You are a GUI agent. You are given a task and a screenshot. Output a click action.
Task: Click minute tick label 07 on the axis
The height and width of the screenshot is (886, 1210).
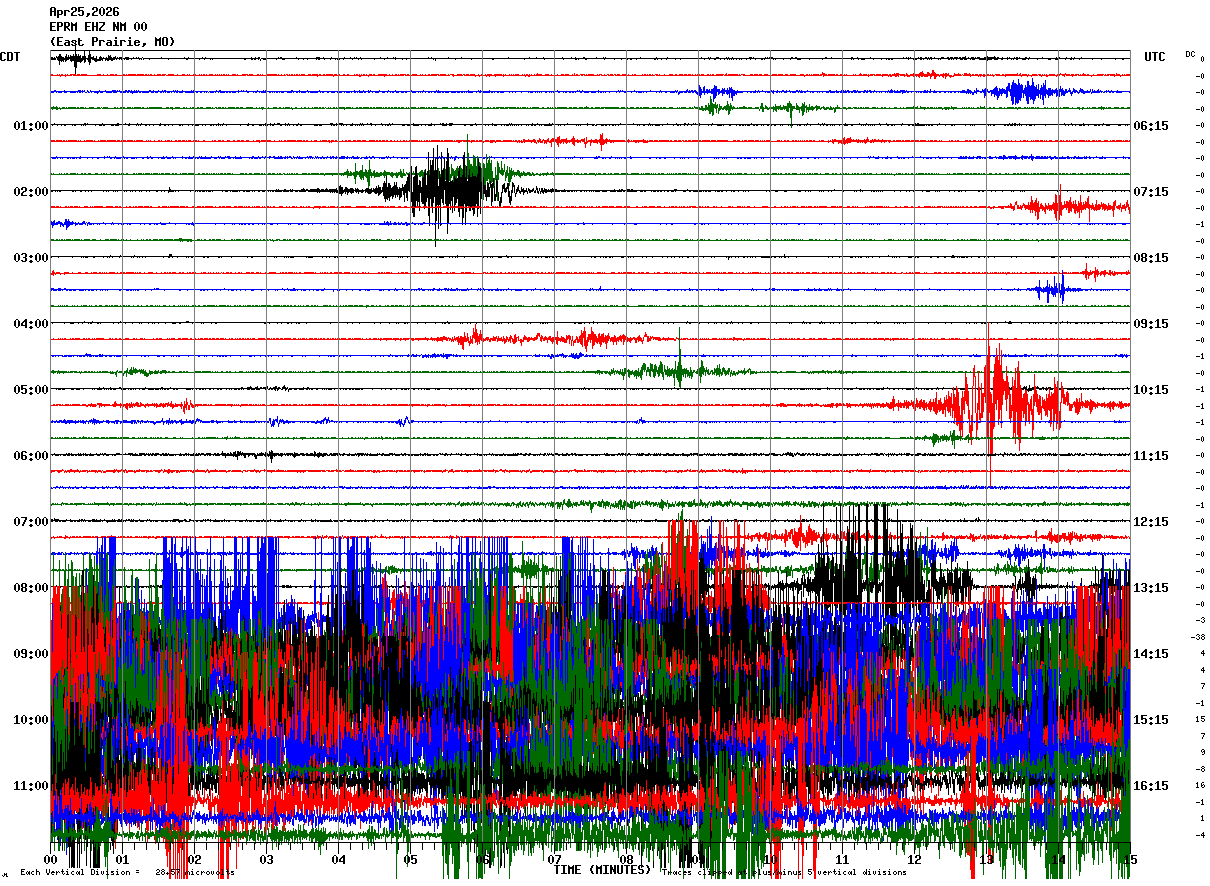pyautogui.click(x=554, y=860)
